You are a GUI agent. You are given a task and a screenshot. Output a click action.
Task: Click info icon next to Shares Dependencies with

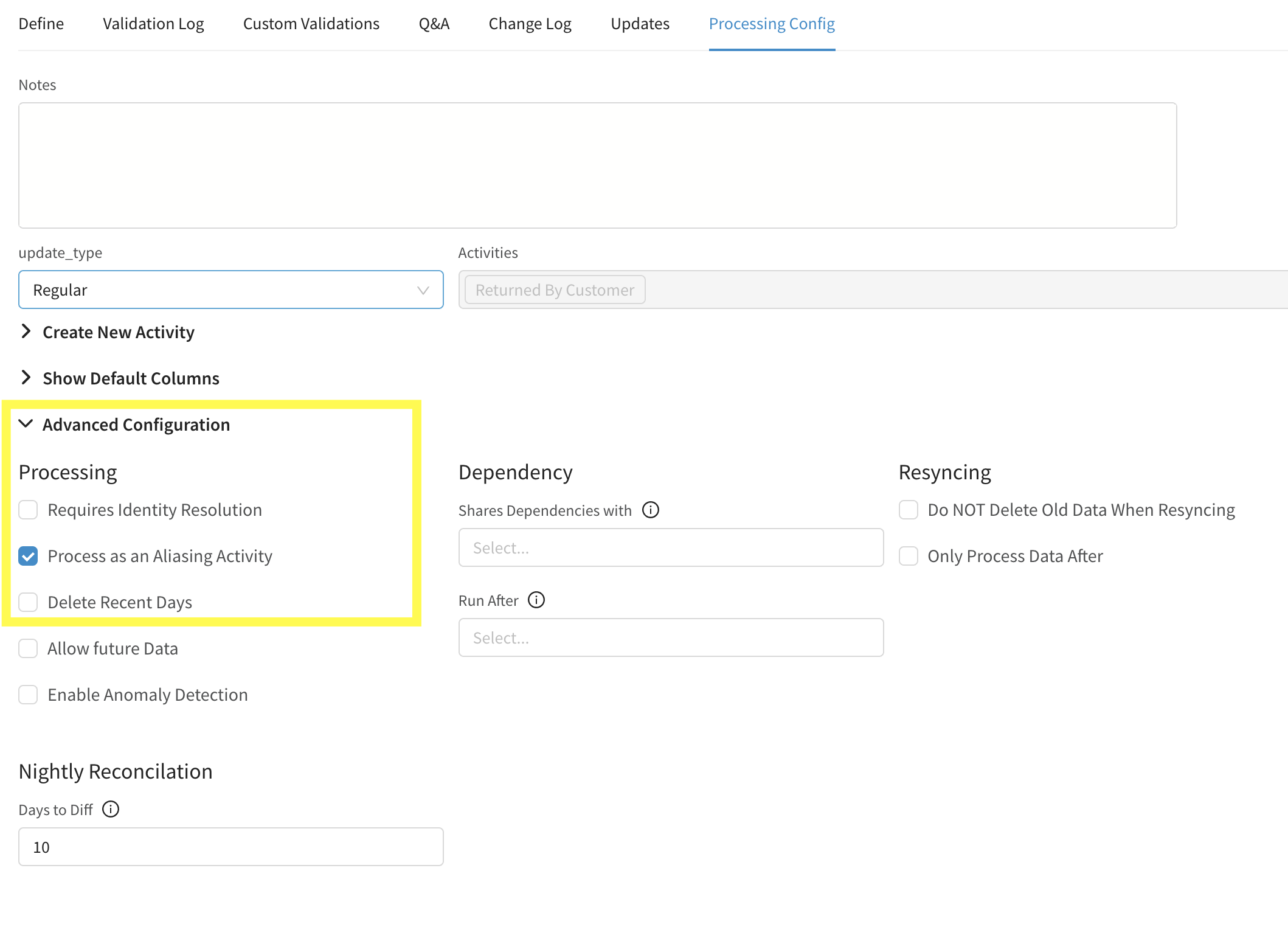650,510
